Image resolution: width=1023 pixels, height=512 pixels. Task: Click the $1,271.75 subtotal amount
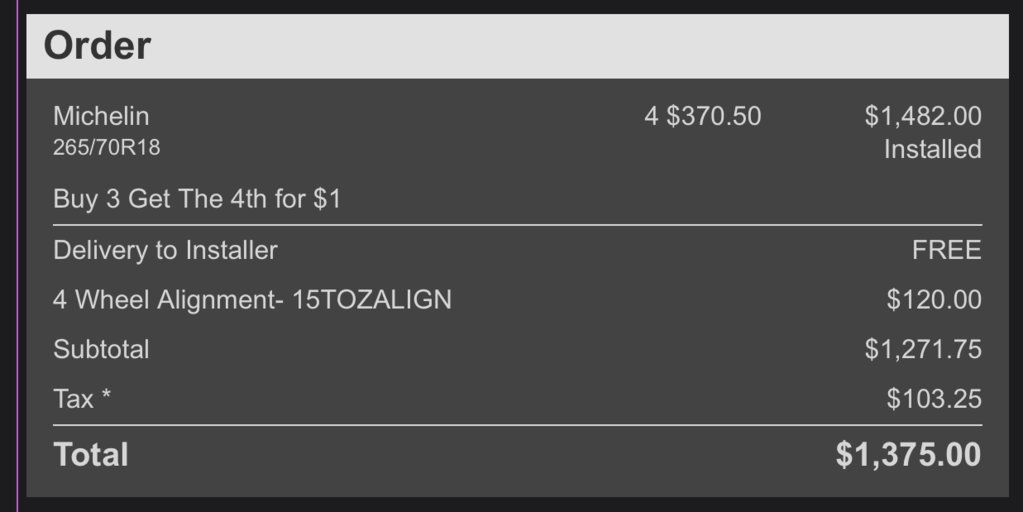[x=923, y=349]
